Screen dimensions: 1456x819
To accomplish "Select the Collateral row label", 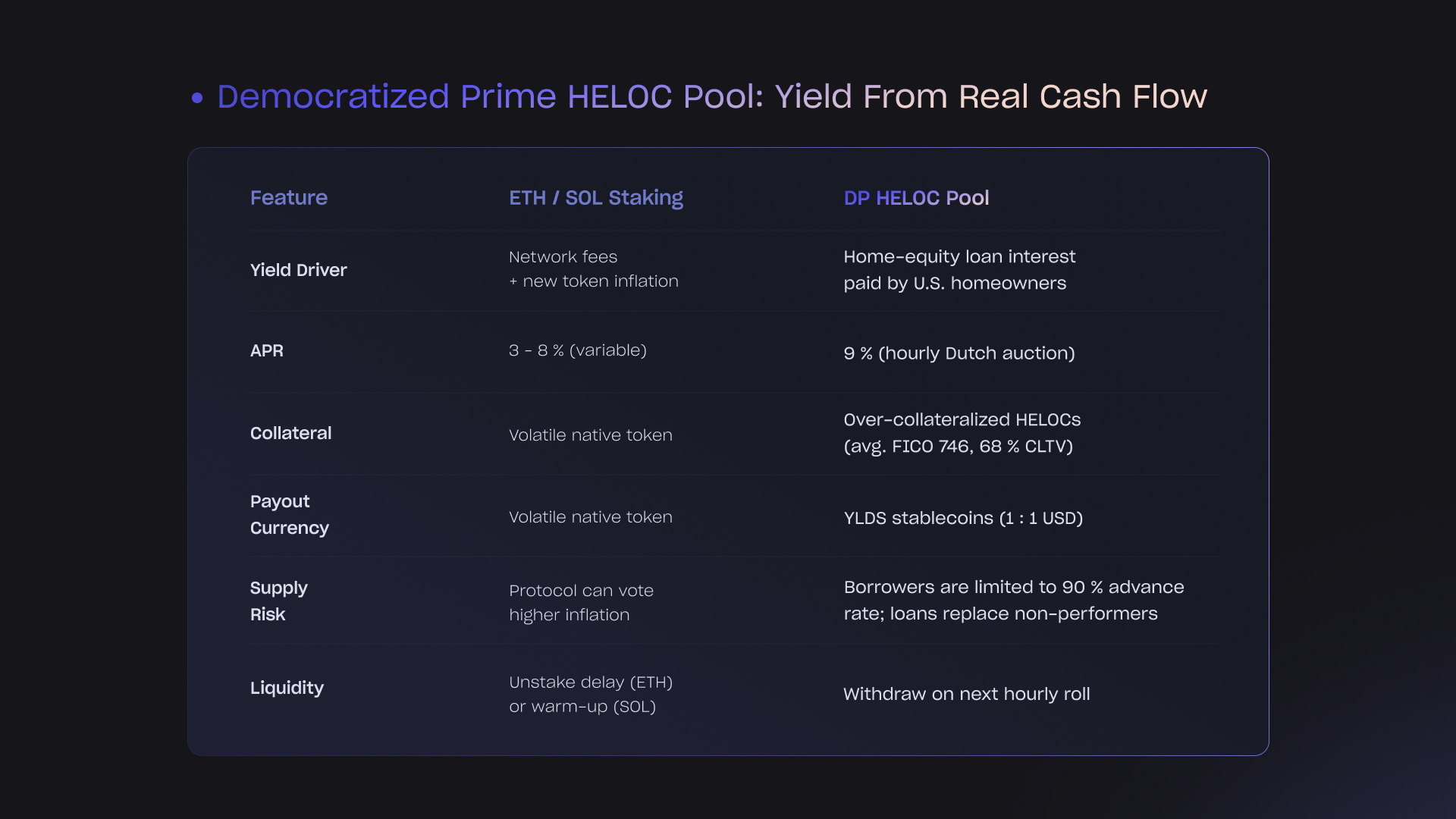I will [x=291, y=433].
